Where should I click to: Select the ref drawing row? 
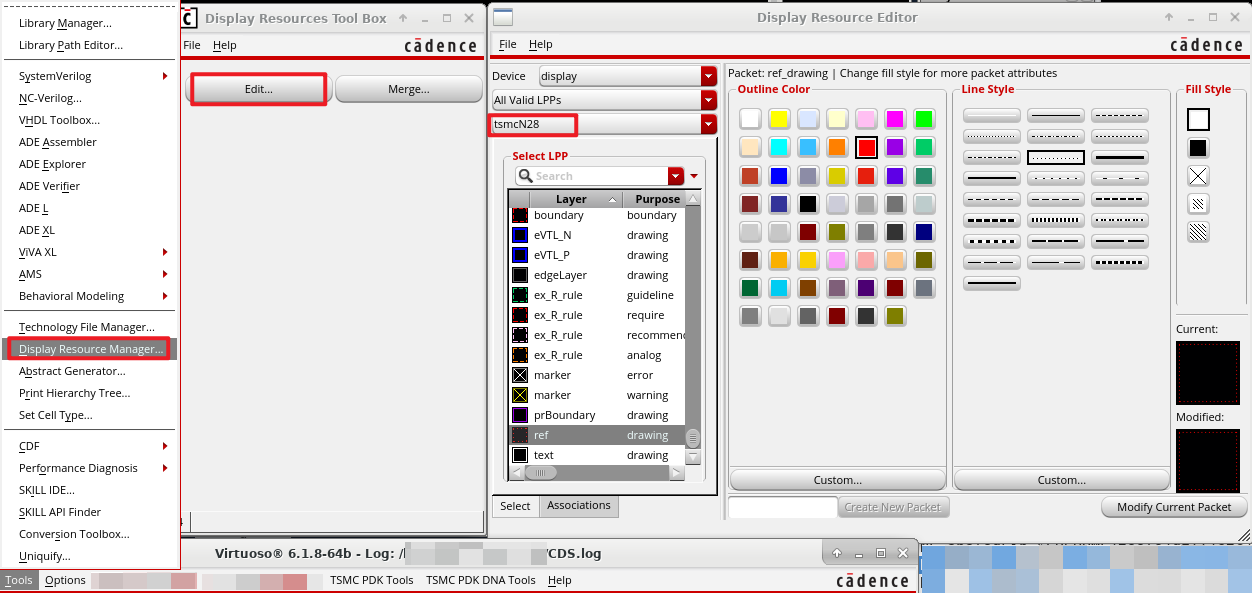pos(597,435)
